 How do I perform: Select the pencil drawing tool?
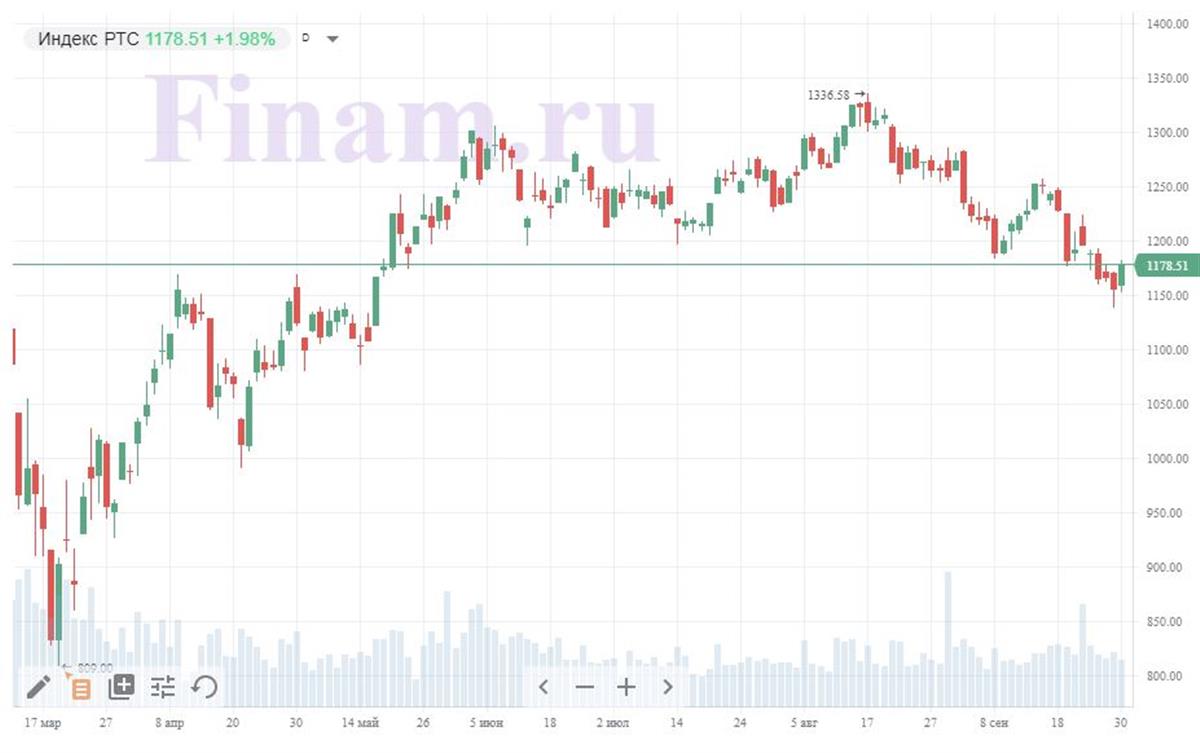point(38,687)
